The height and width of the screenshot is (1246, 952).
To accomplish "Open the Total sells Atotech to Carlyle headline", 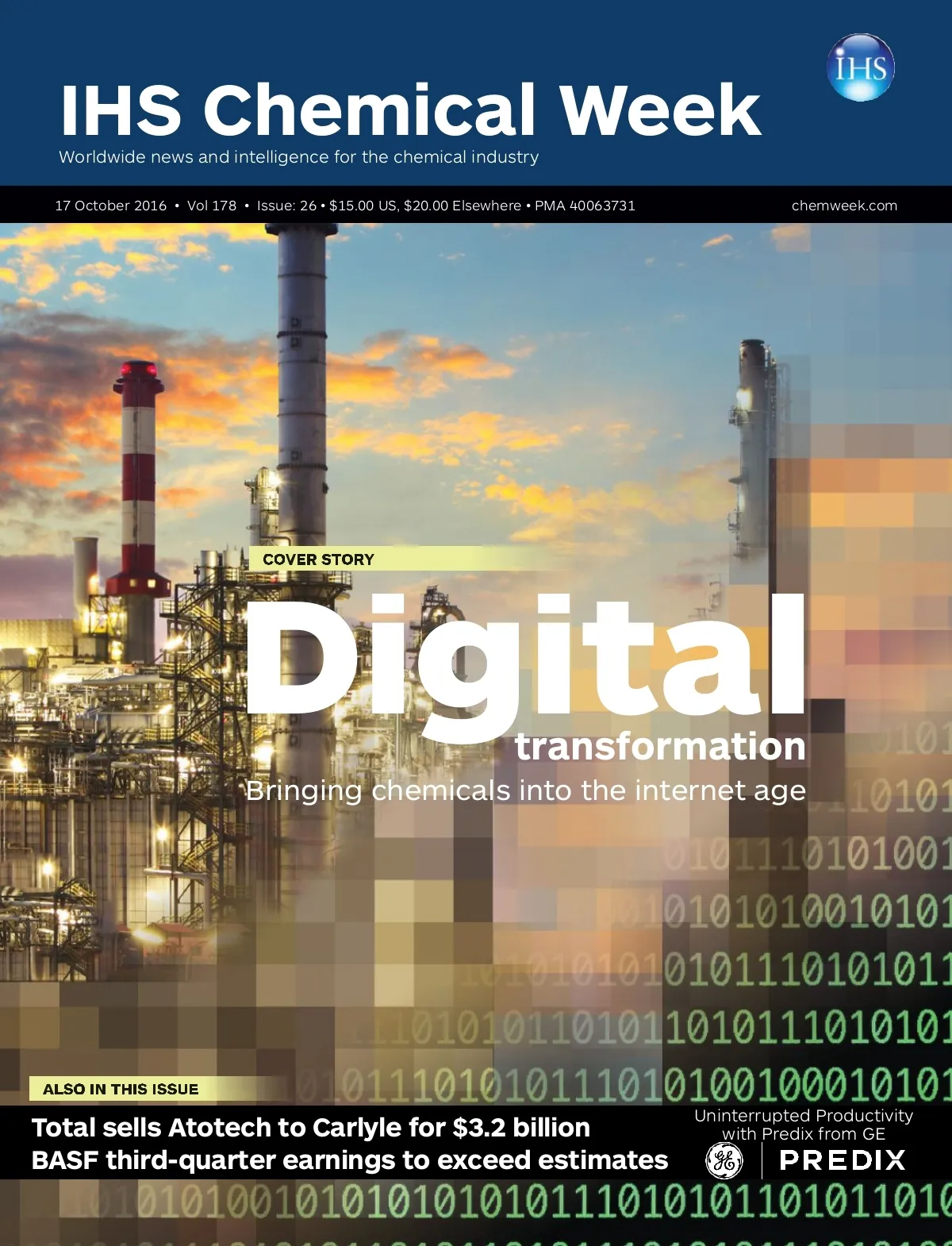I will tap(311, 1127).
